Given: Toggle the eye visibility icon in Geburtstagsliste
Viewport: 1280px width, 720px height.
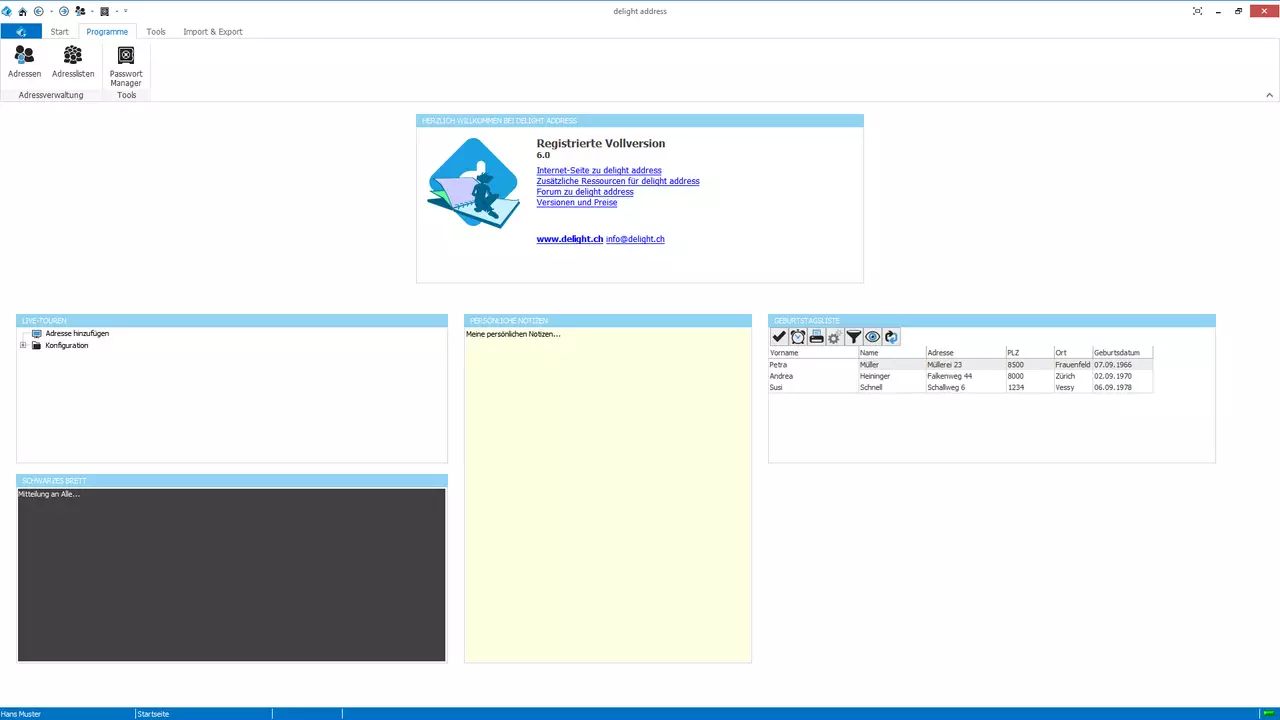Looking at the screenshot, I should click(872, 337).
